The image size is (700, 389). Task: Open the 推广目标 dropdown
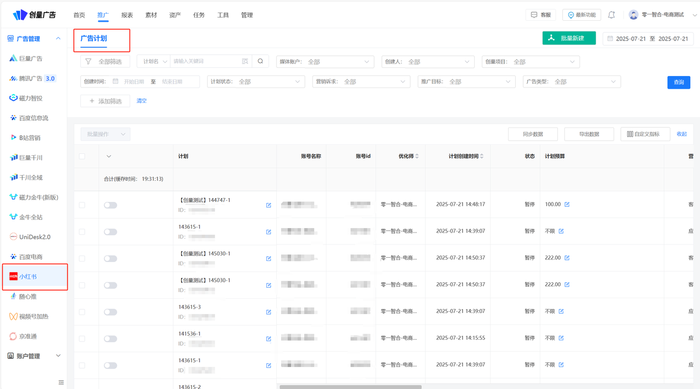(467, 82)
